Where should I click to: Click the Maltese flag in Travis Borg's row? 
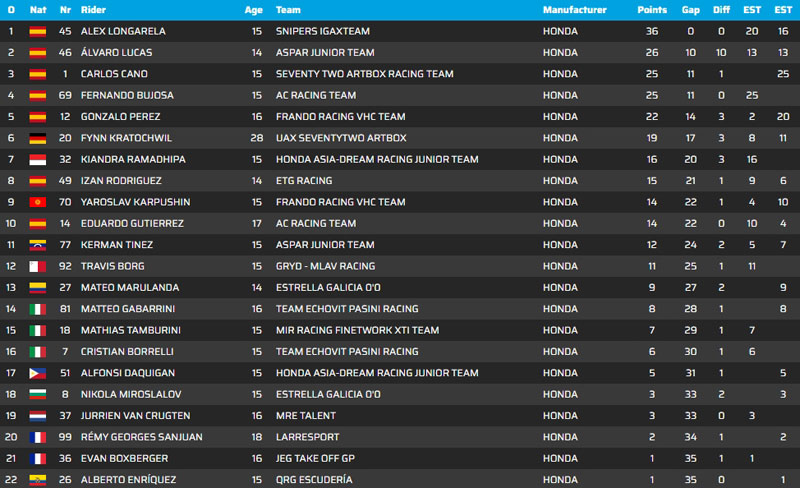(x=38, y=266)
